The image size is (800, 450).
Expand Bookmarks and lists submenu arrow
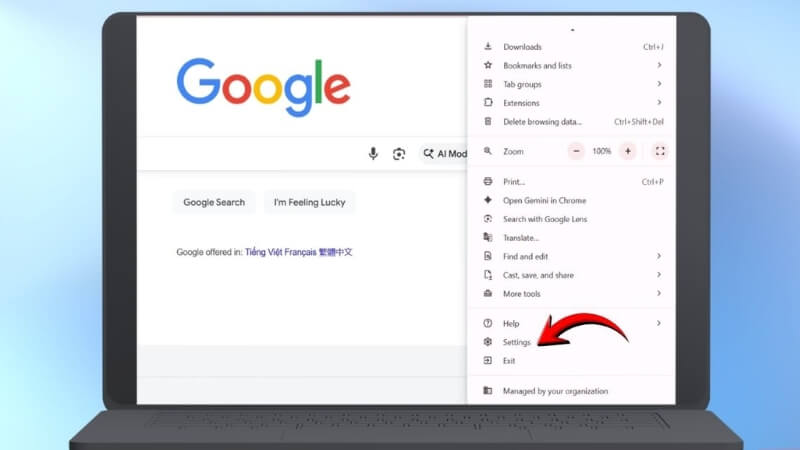[659, 65]
